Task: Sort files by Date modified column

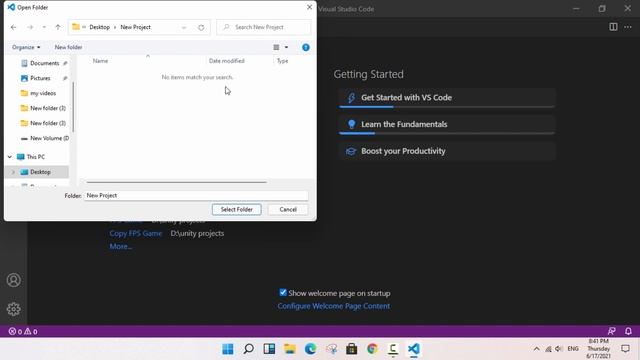Action: 227,61
